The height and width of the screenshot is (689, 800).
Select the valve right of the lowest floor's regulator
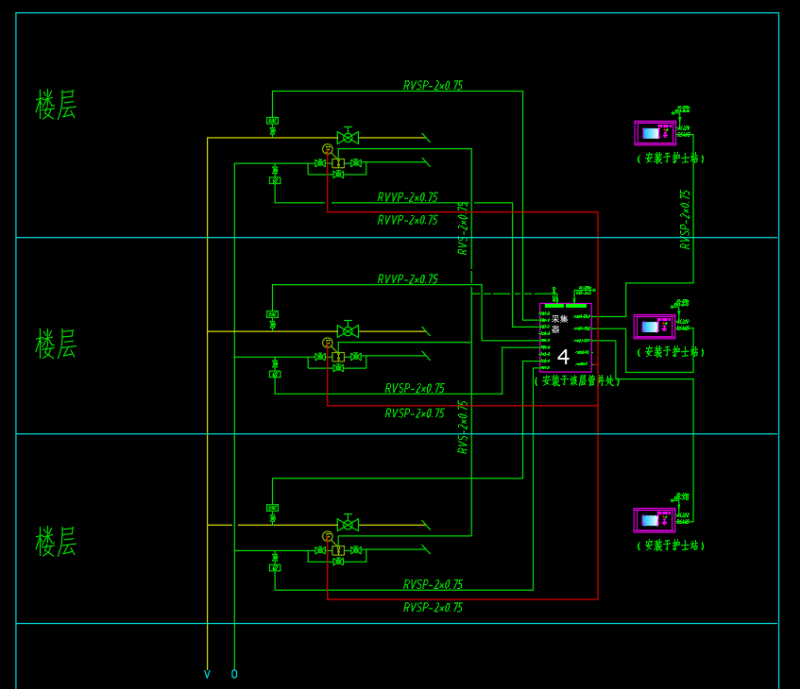click(x=356, y=551)
